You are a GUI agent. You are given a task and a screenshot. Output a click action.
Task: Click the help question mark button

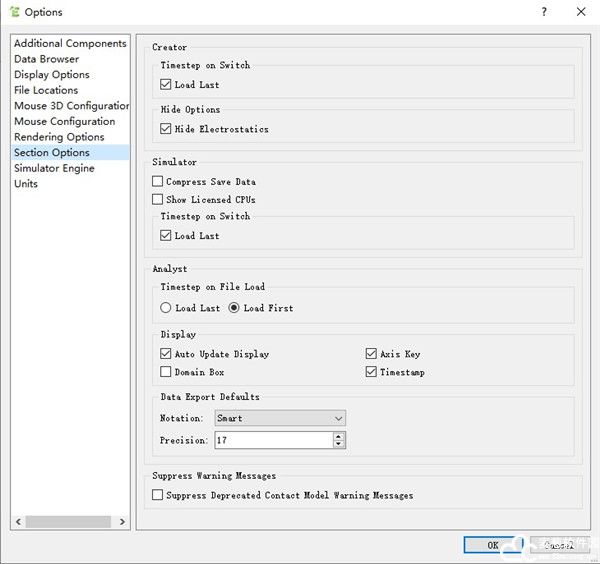pos(544,12)
